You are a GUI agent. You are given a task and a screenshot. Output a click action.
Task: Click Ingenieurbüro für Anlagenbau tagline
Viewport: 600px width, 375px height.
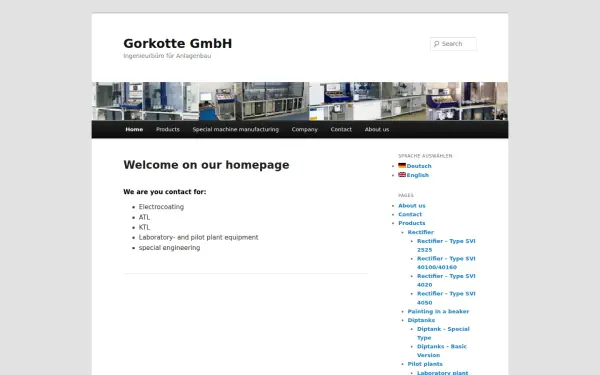[x=167, y=56]
